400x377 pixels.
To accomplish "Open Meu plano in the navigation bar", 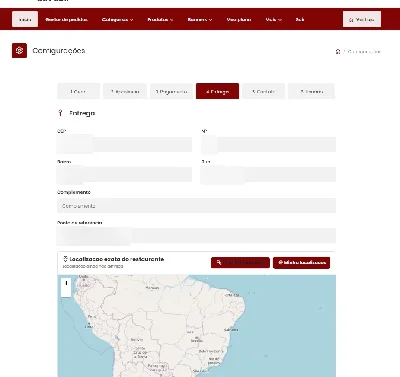I will [239, 20].
